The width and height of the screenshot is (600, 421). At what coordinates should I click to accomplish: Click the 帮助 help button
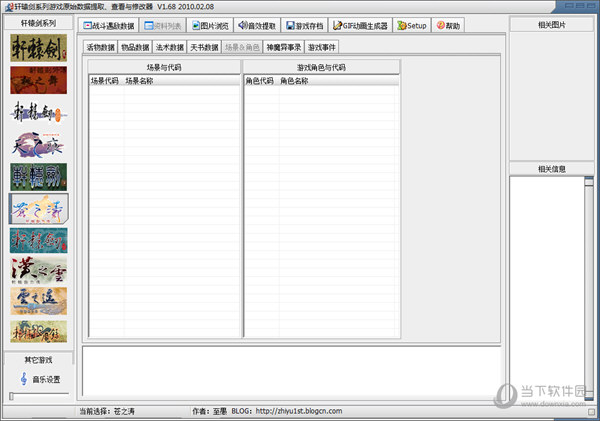(449, 25)
